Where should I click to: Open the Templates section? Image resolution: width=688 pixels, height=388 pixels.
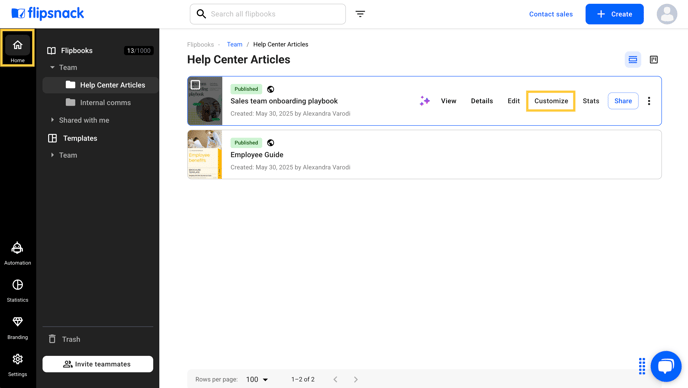click(80, 138)
